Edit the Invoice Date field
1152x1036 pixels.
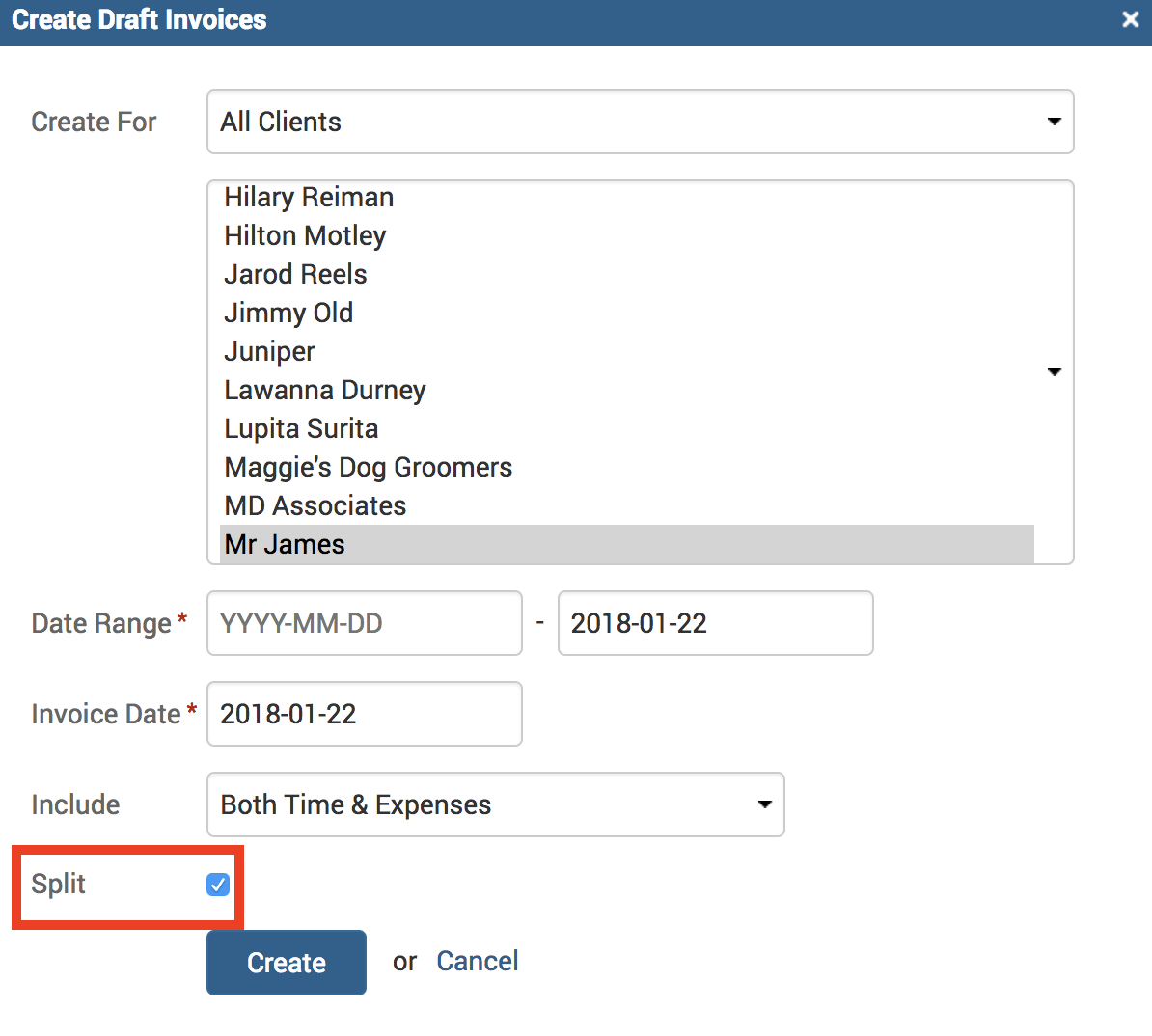coord(364,714)
